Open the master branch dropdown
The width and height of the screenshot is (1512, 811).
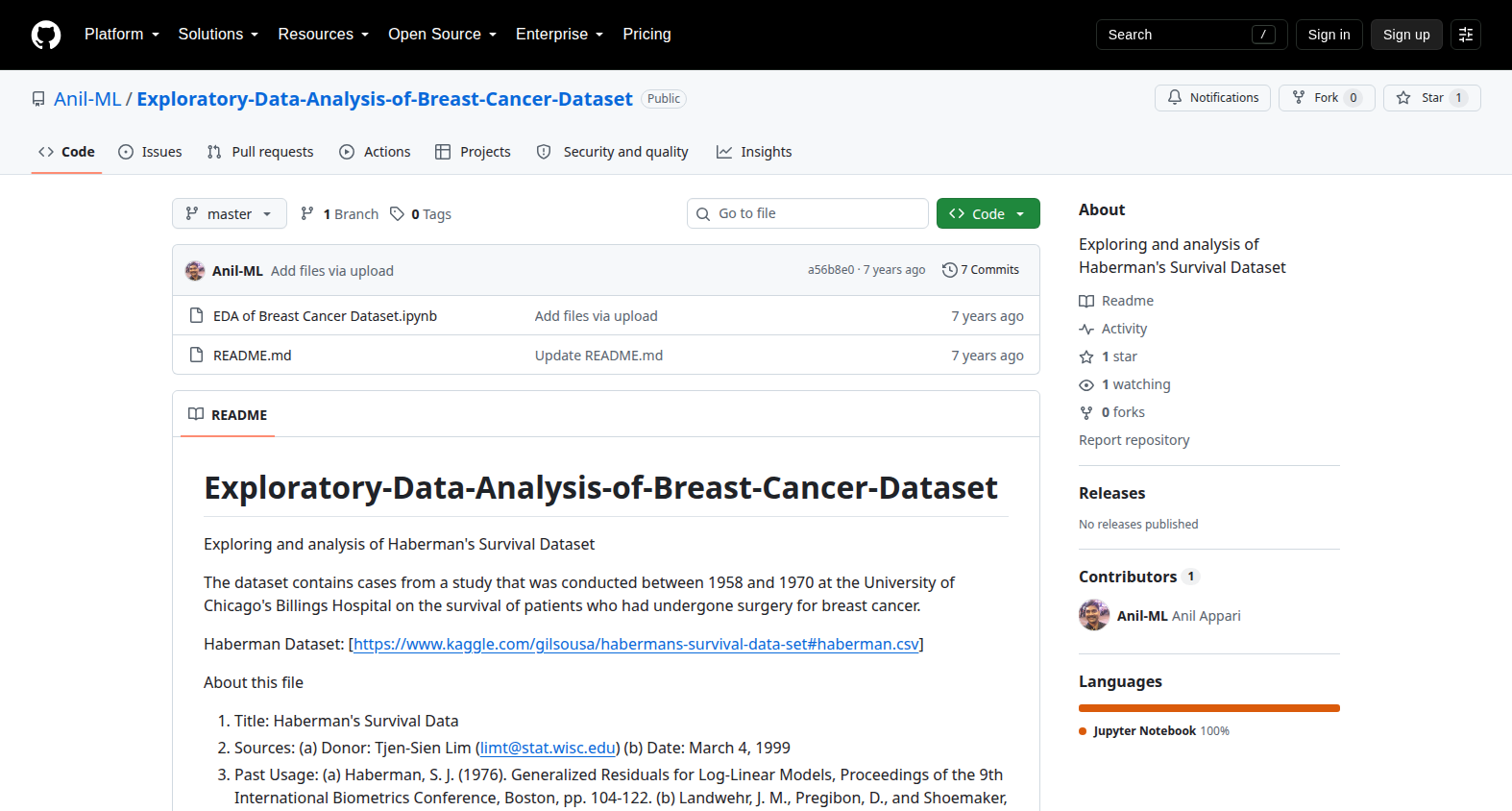pos(230,213)
